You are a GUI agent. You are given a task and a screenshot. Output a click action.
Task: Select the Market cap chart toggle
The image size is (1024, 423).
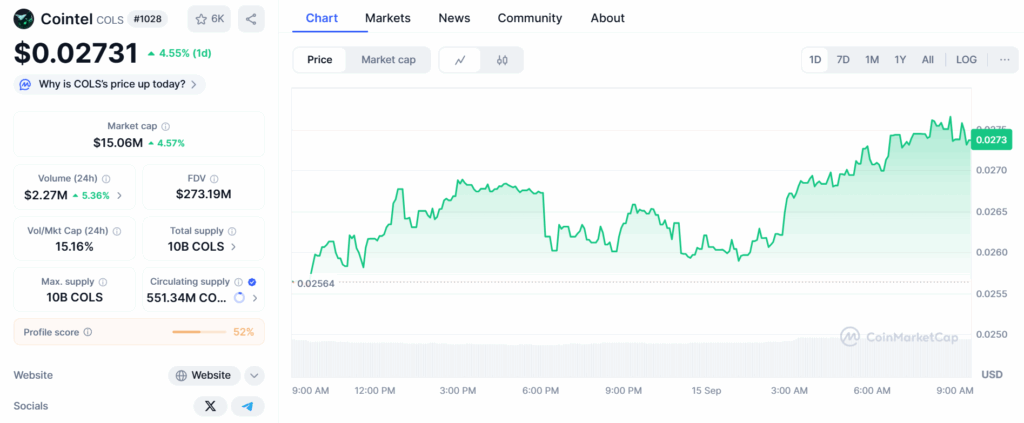388,60
